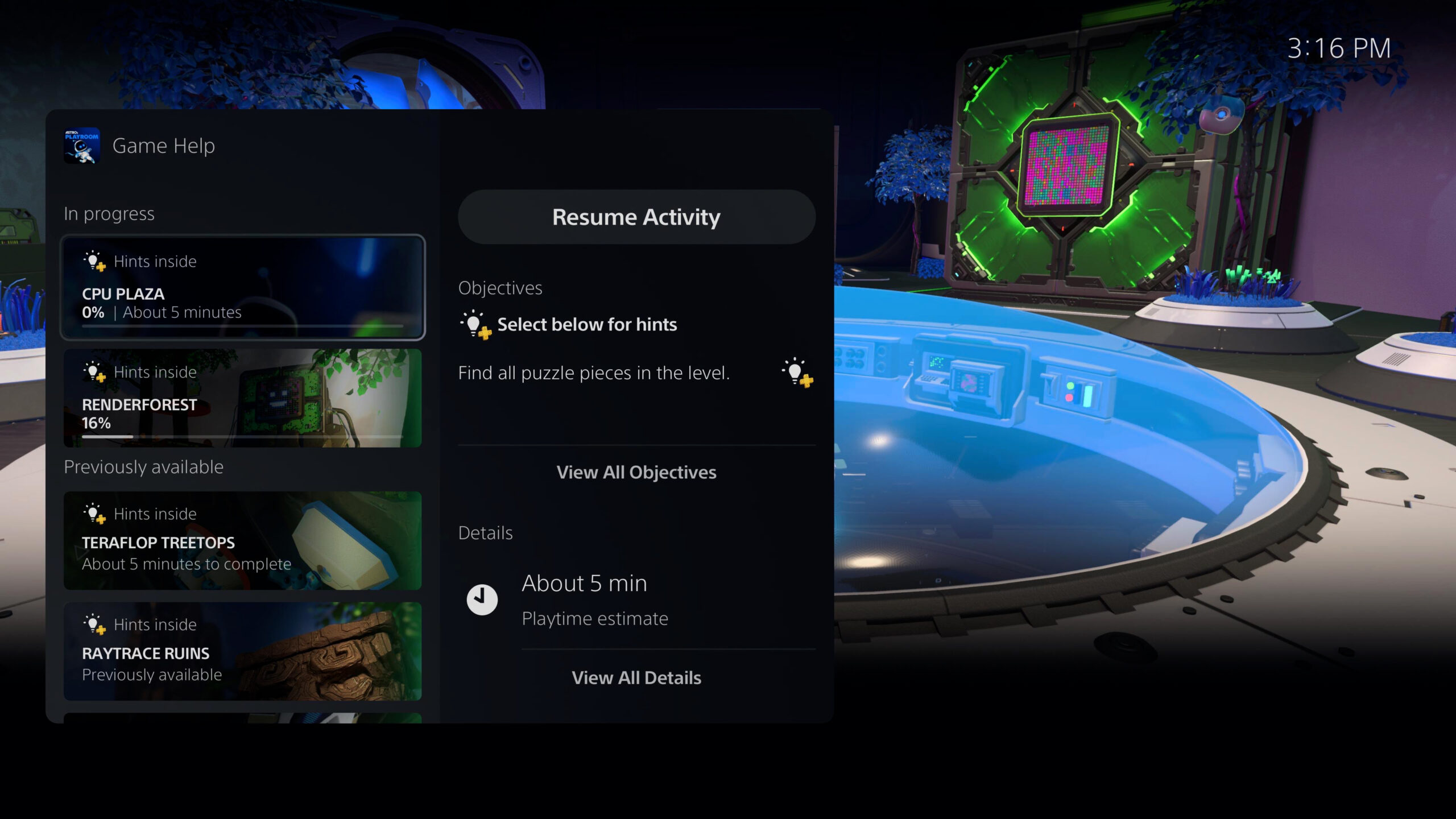Select the hint bulb icon for RENDERFOREST

tap(94, 371)
